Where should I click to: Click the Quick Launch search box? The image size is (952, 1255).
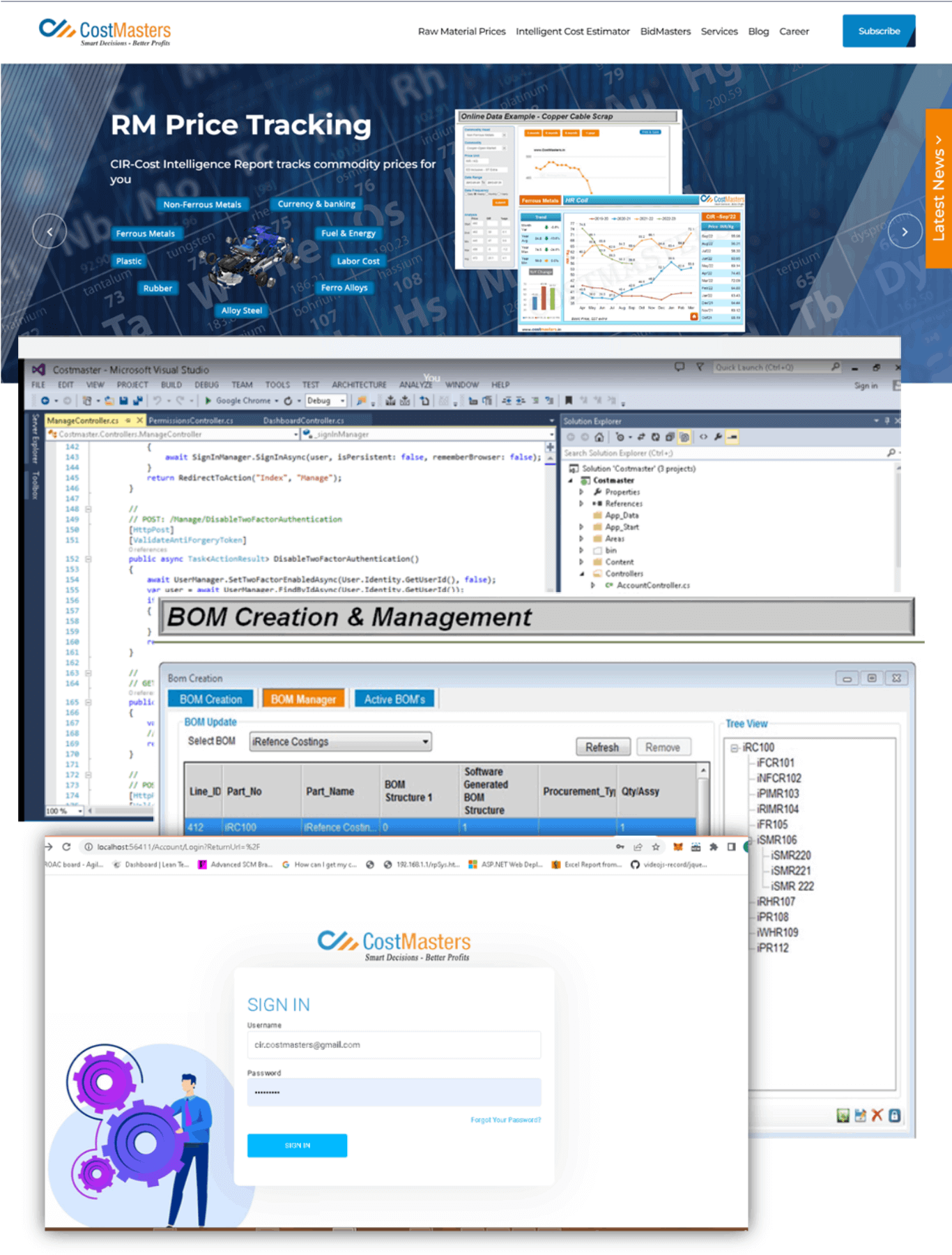pos(777,367)
